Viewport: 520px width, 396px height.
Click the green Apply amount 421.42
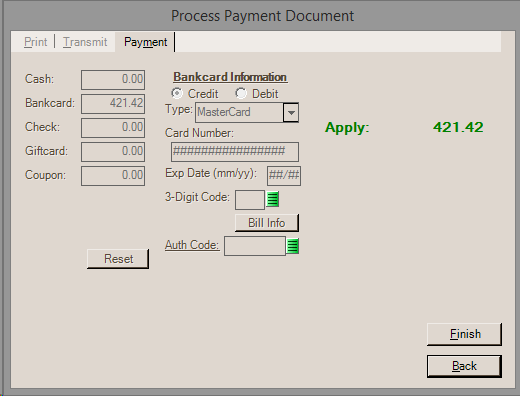(x=458, y=127)
